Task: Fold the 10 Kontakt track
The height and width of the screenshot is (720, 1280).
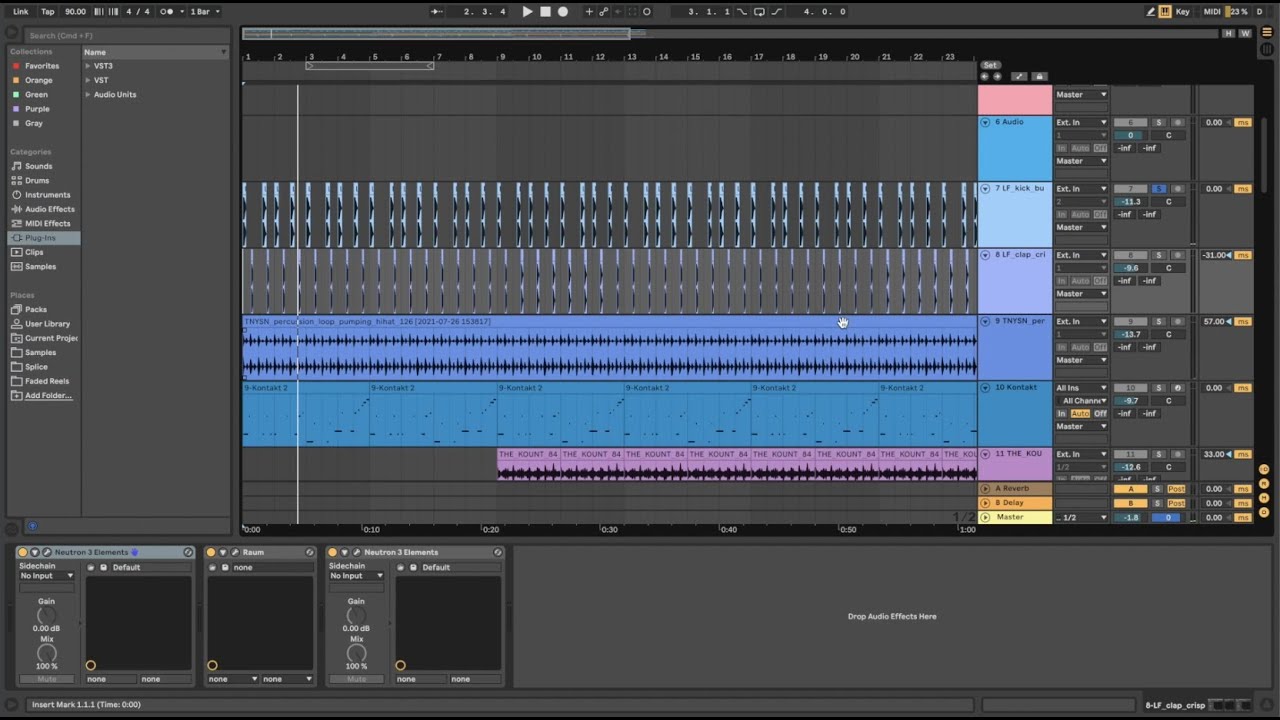Action: [x=985, y=387]
